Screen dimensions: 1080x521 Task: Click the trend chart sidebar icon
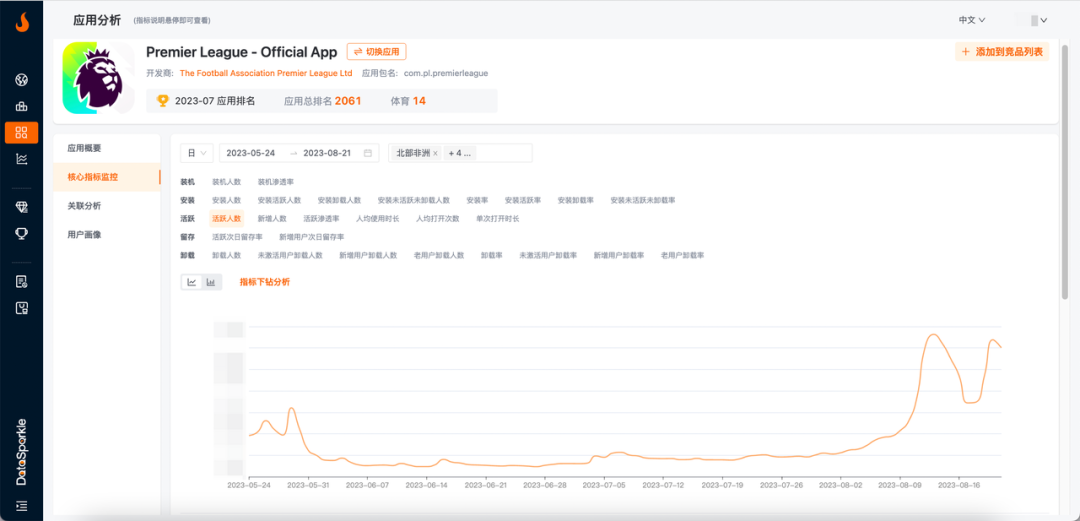point(21,159)
